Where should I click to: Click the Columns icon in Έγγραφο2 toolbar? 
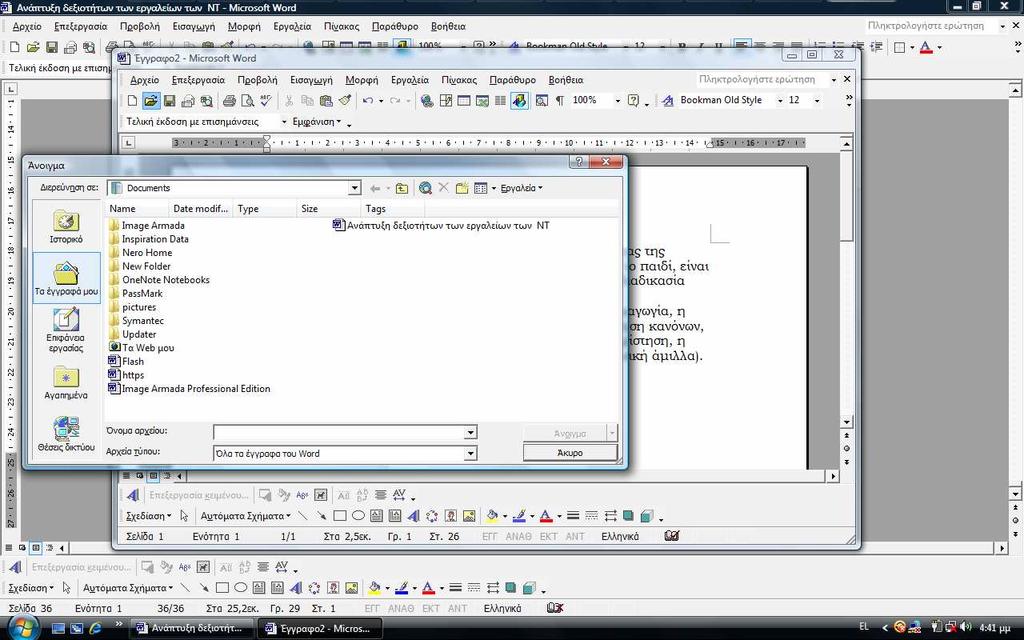tap(500, 101)
